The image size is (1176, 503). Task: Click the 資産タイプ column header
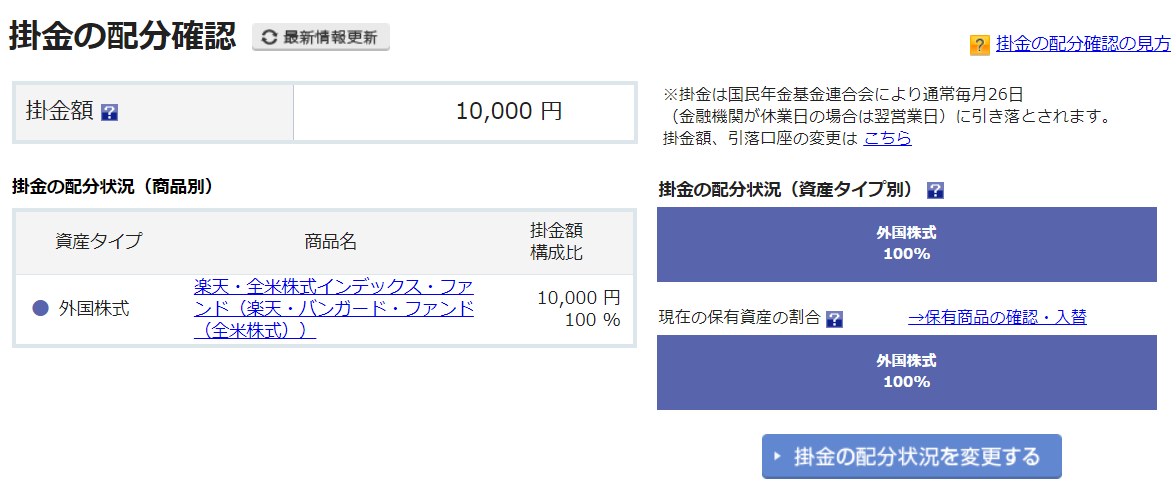click(98, 241)
